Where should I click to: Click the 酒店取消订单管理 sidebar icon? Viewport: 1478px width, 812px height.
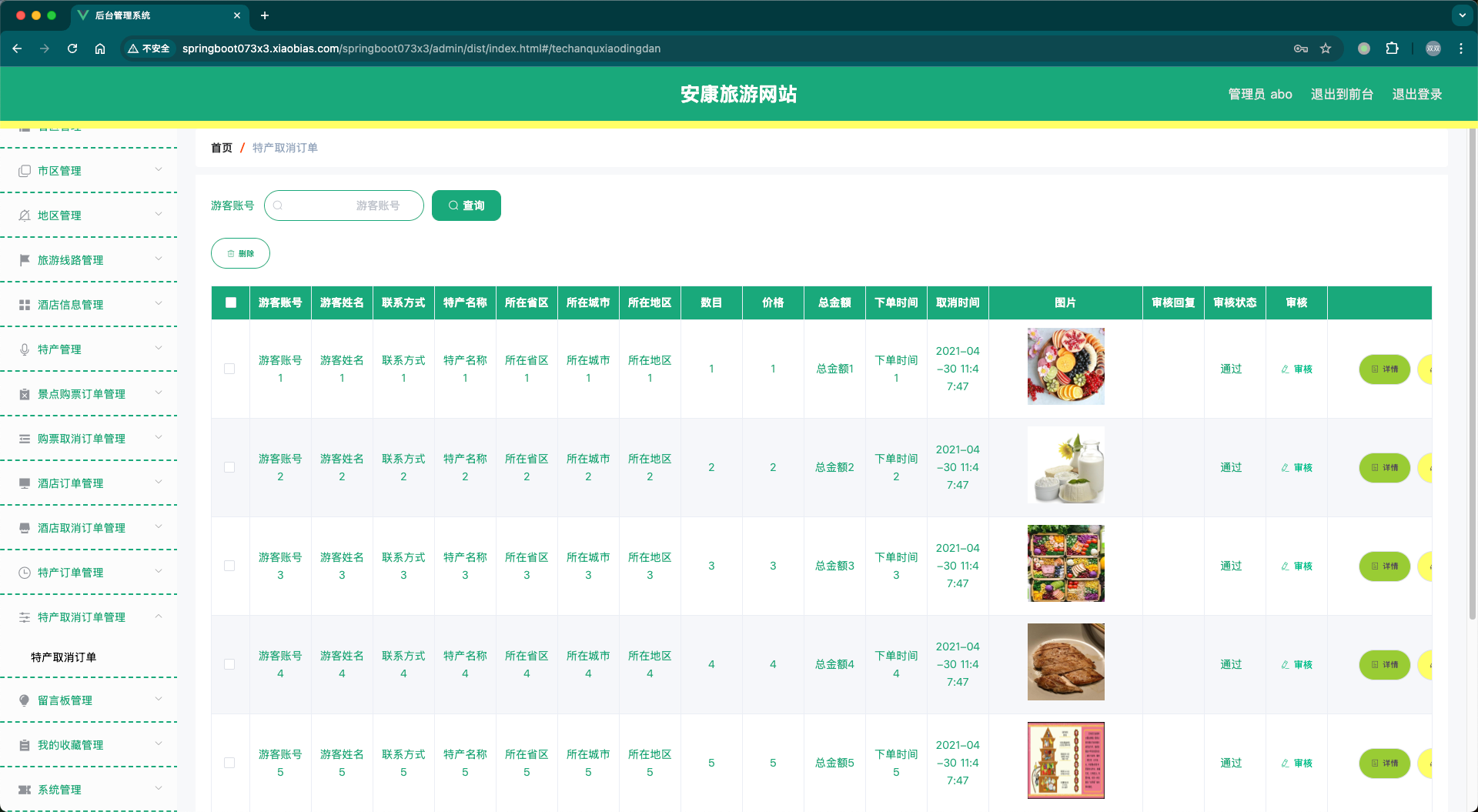(25, 528)
